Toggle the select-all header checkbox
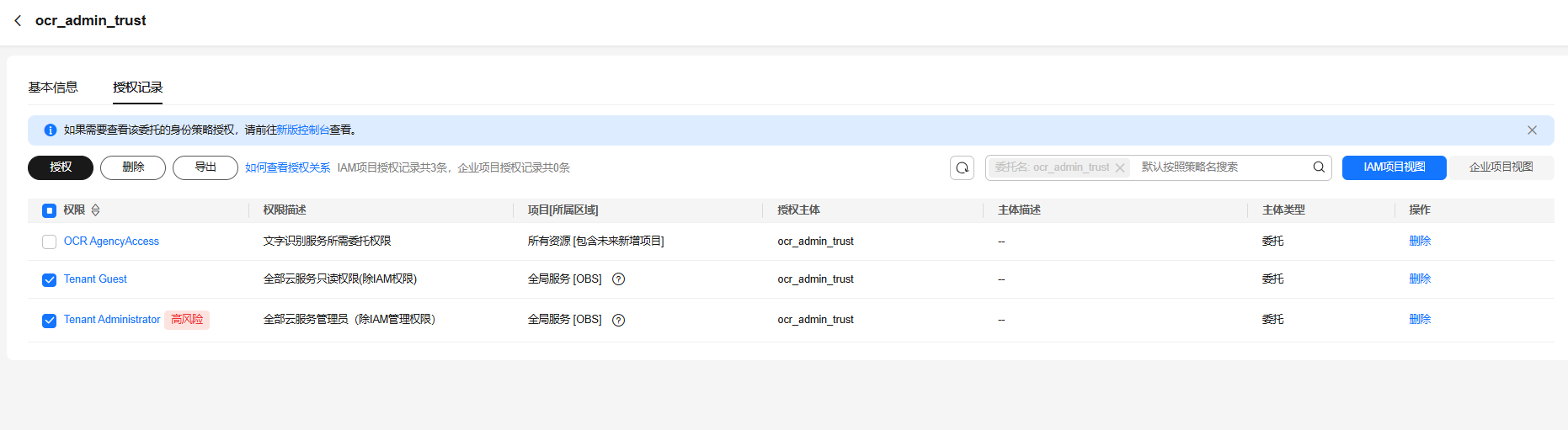 (x=50, y=210)
